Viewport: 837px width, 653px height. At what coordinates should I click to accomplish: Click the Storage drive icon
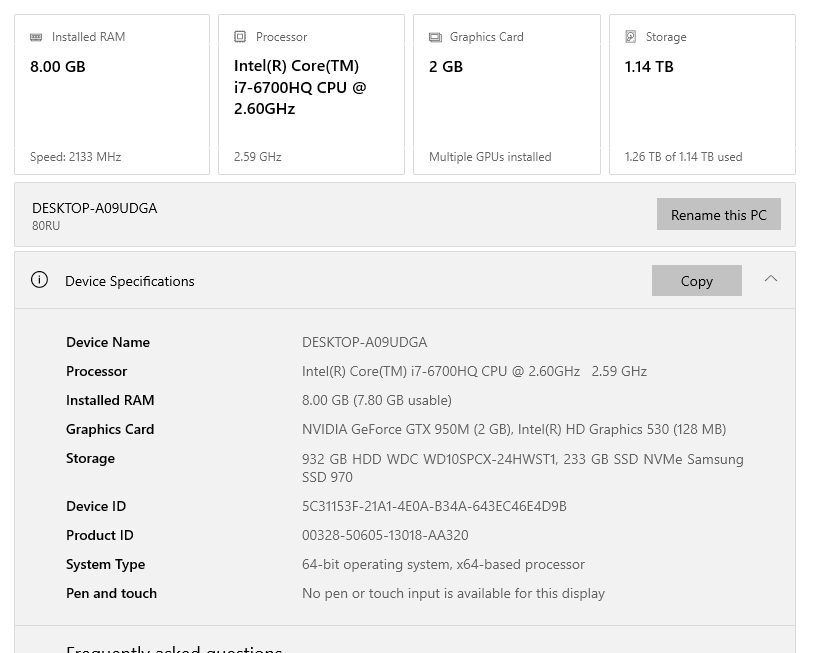click(x=630, y=36)
